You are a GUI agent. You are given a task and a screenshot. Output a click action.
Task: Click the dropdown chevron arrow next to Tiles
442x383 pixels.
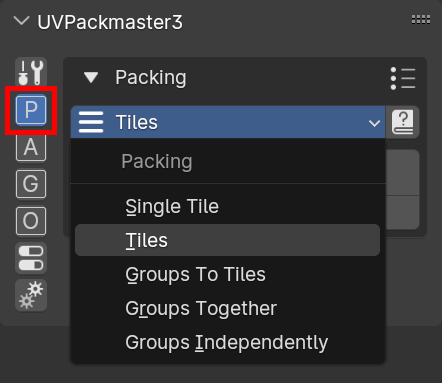pyautogui.click(x=374, y=123)
